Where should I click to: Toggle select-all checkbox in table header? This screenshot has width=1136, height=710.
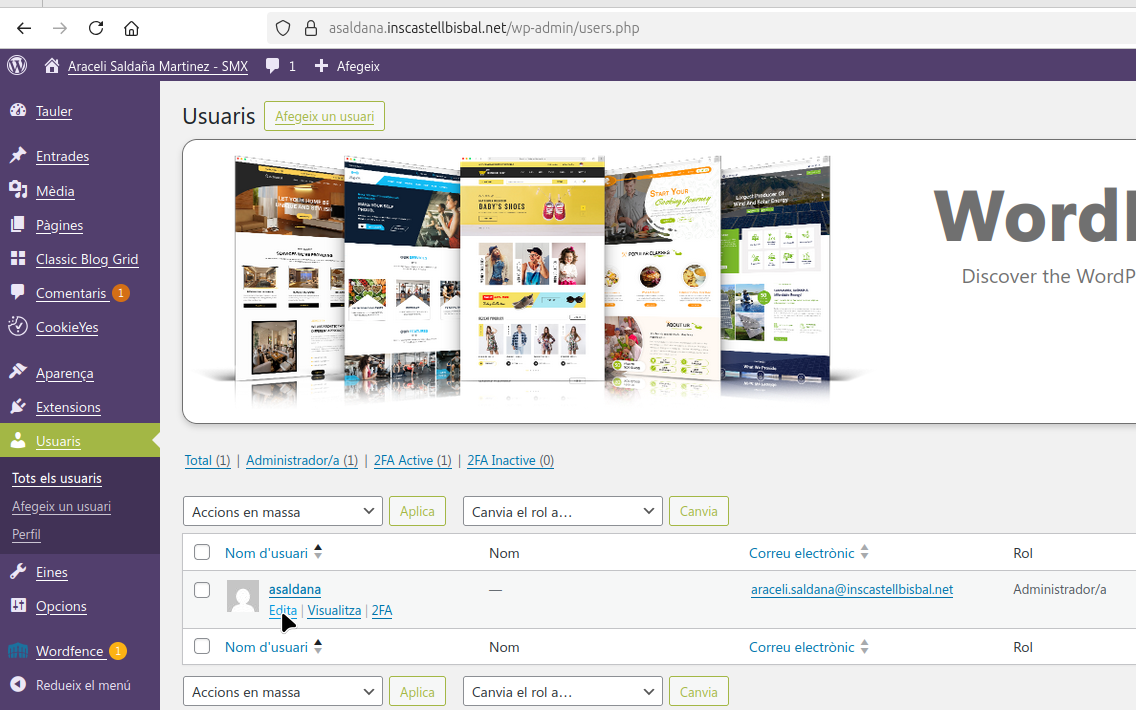(x=202, y=552)
